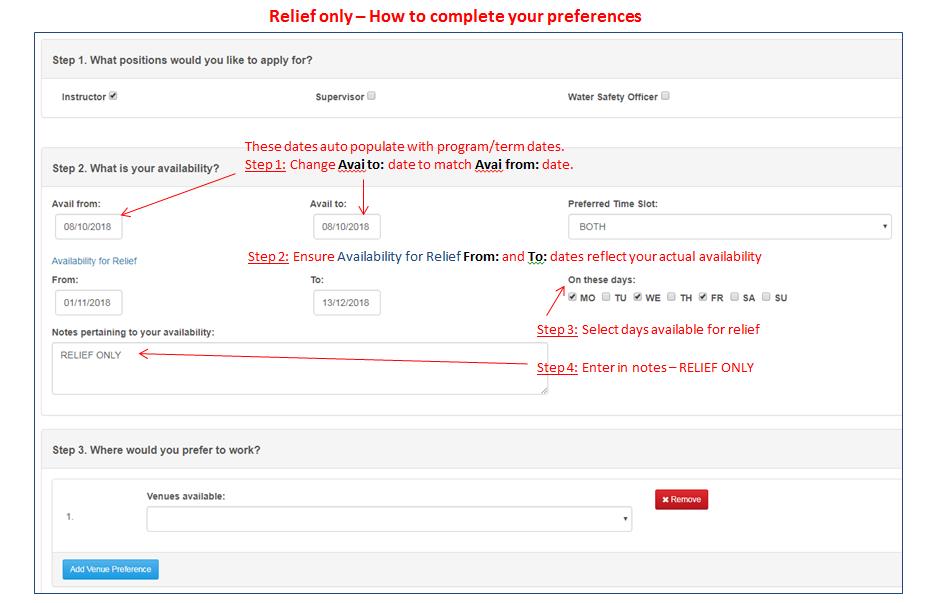The height and width of the screenshot is (603, 941).
Task: Click the Add Venue Preference button
Action: [x=110, y=569]
